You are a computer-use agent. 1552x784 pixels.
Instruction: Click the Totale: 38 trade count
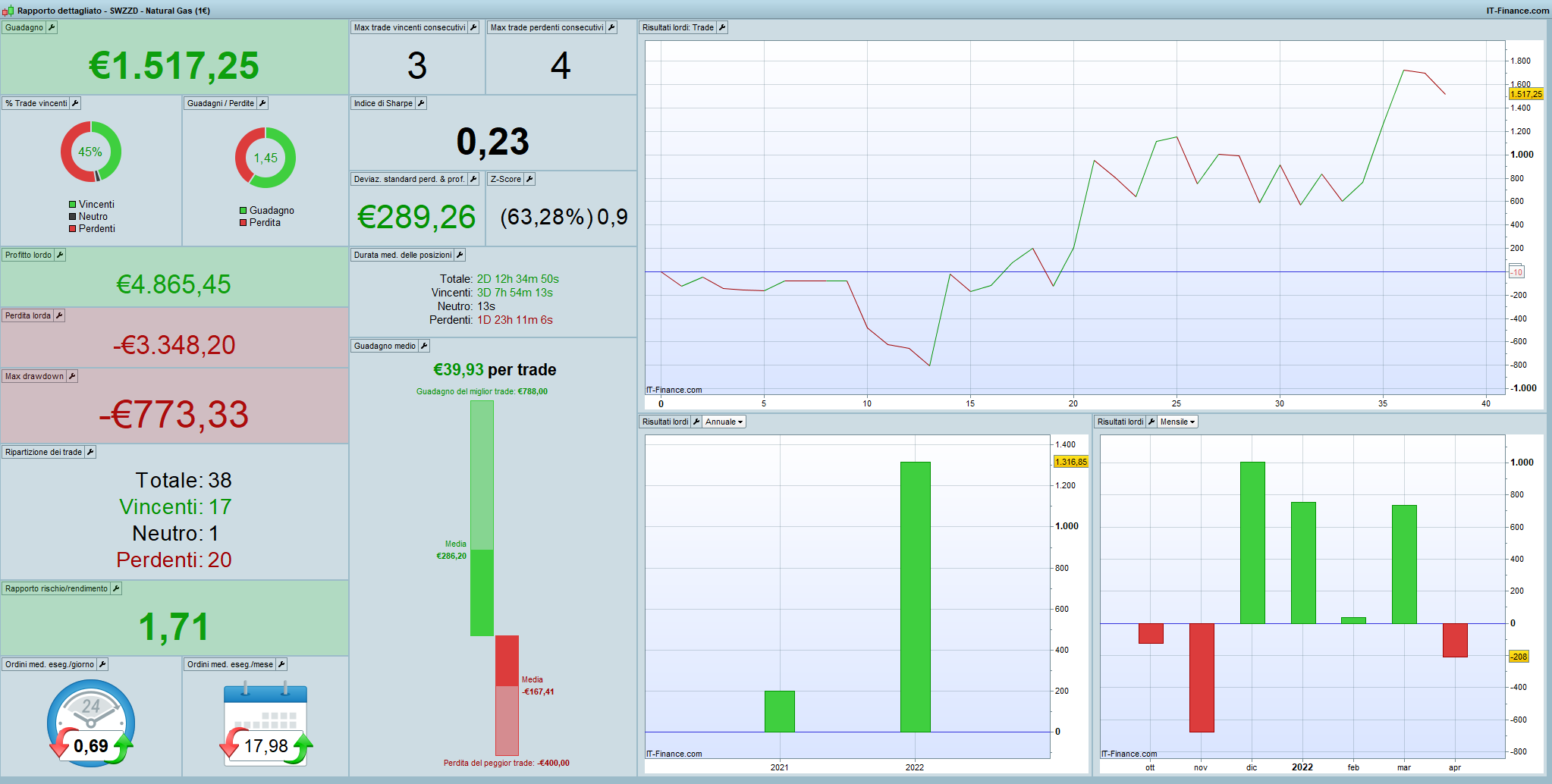pyautogui.click(x=184, y=480)
